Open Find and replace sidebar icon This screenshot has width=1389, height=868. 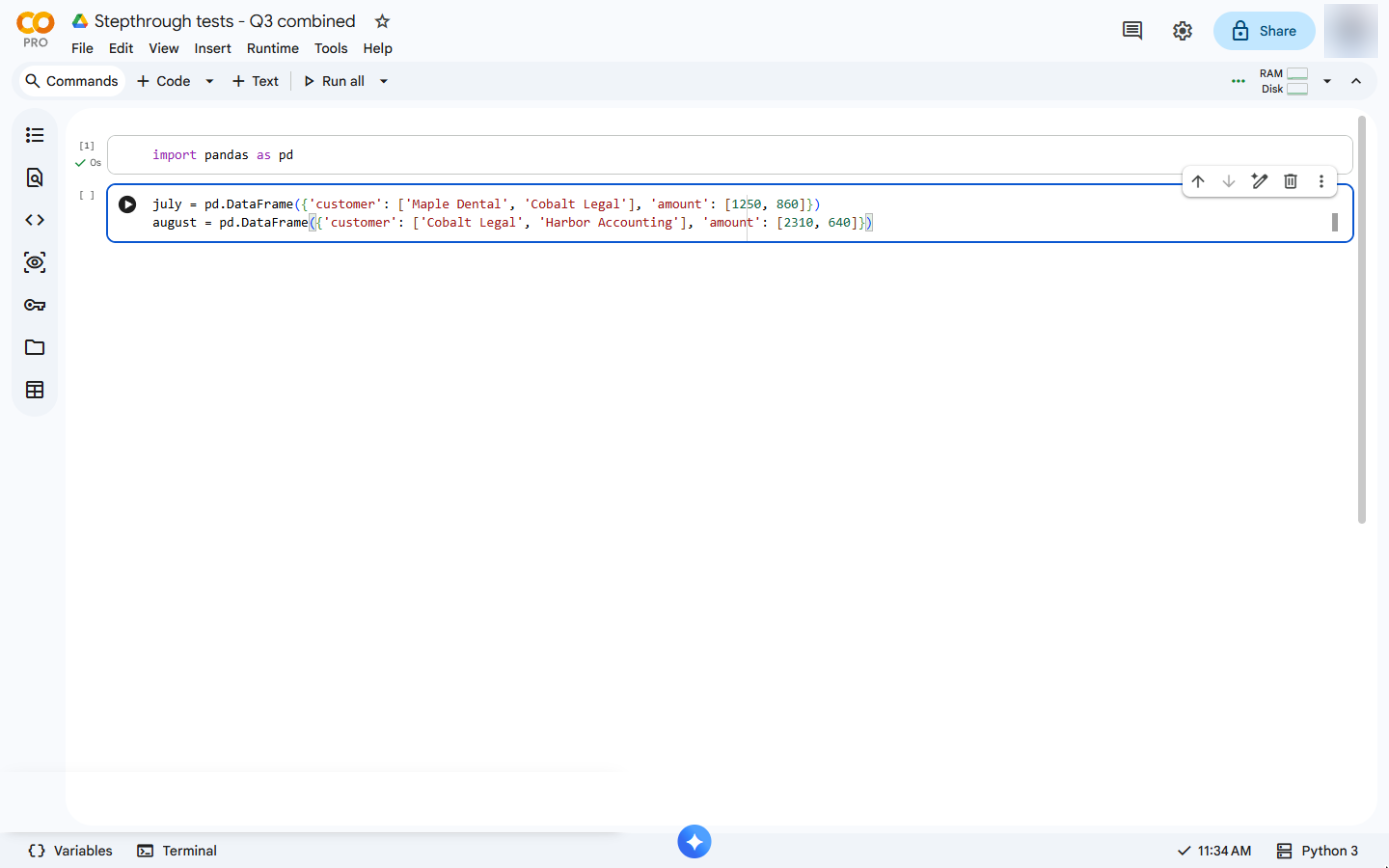pyautogui.click(x=35, y=178)
